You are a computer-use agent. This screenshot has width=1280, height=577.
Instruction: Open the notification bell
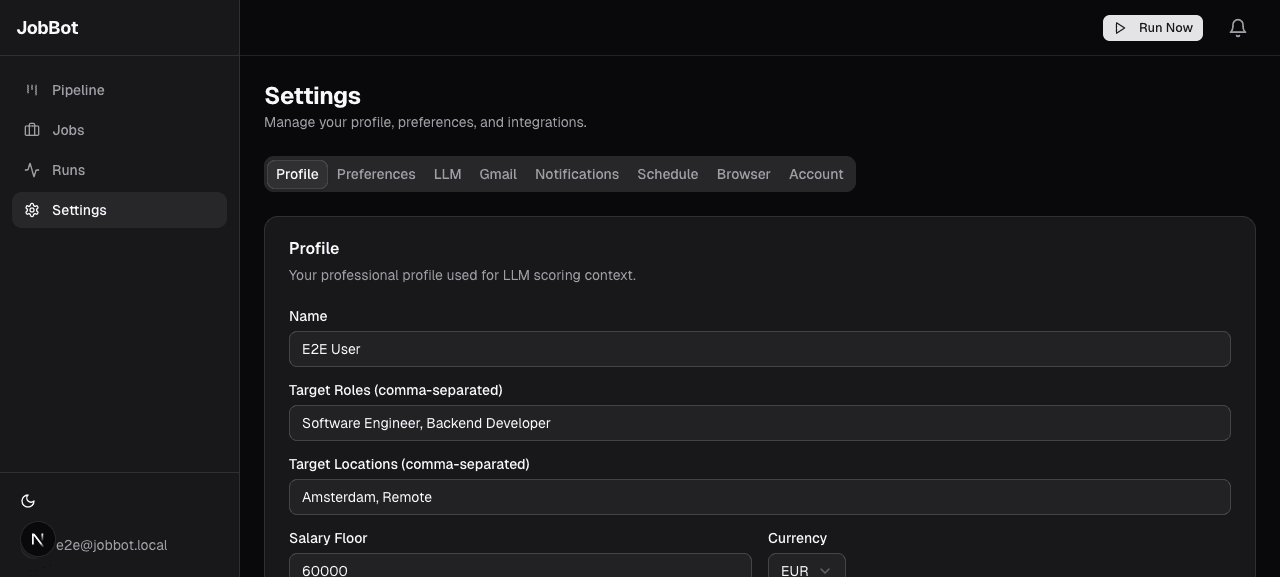1237,27
